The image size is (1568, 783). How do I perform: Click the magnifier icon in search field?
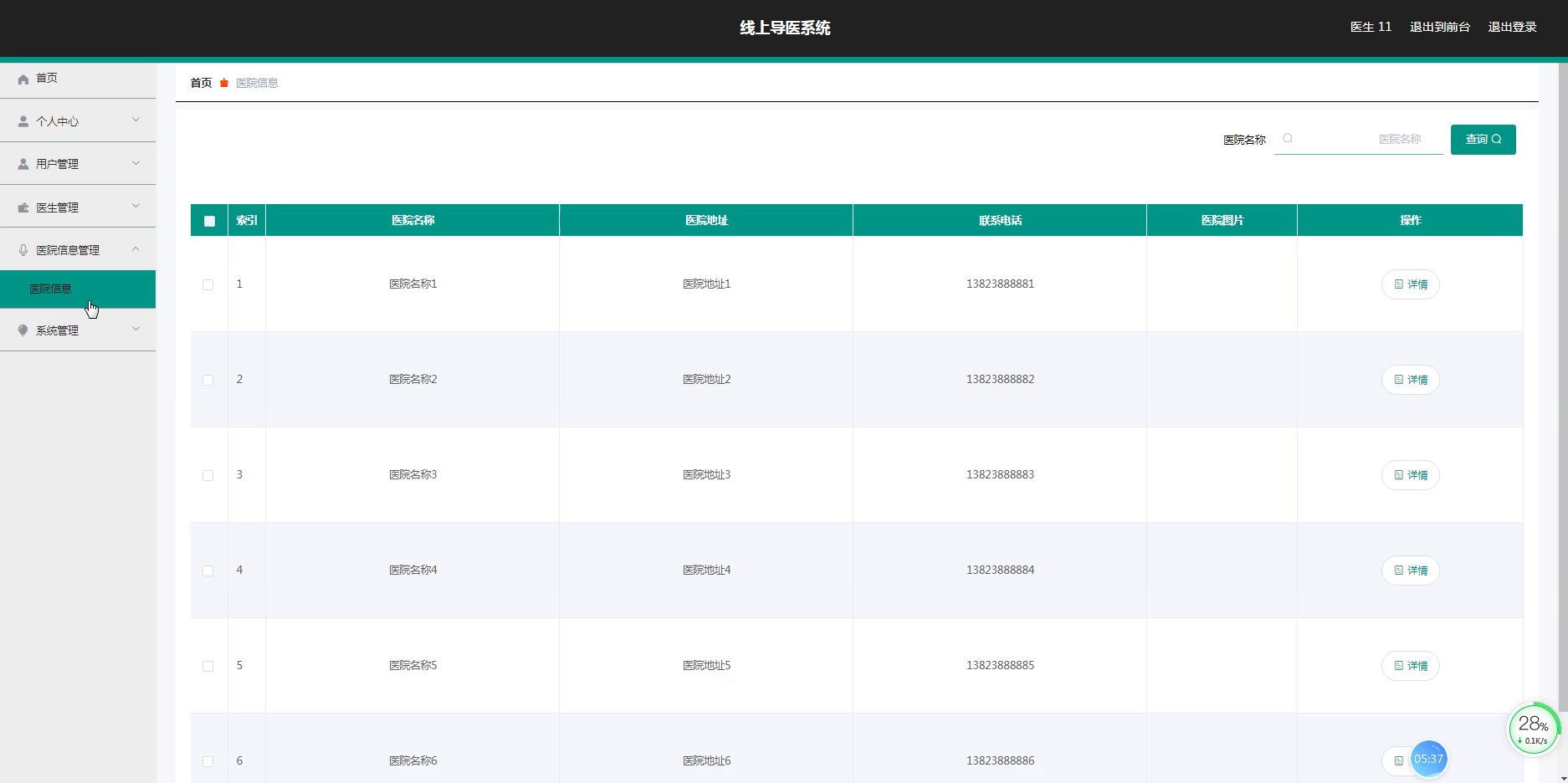pos(1288,139)
